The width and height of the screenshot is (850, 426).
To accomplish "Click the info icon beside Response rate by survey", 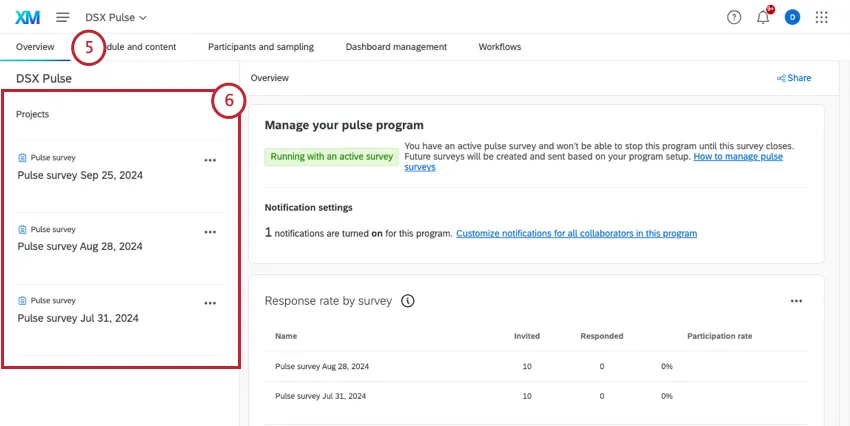I will [408, 300].
